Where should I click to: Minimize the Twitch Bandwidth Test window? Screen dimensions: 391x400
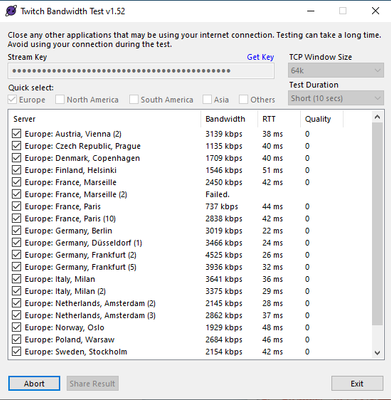coord(311,11)
